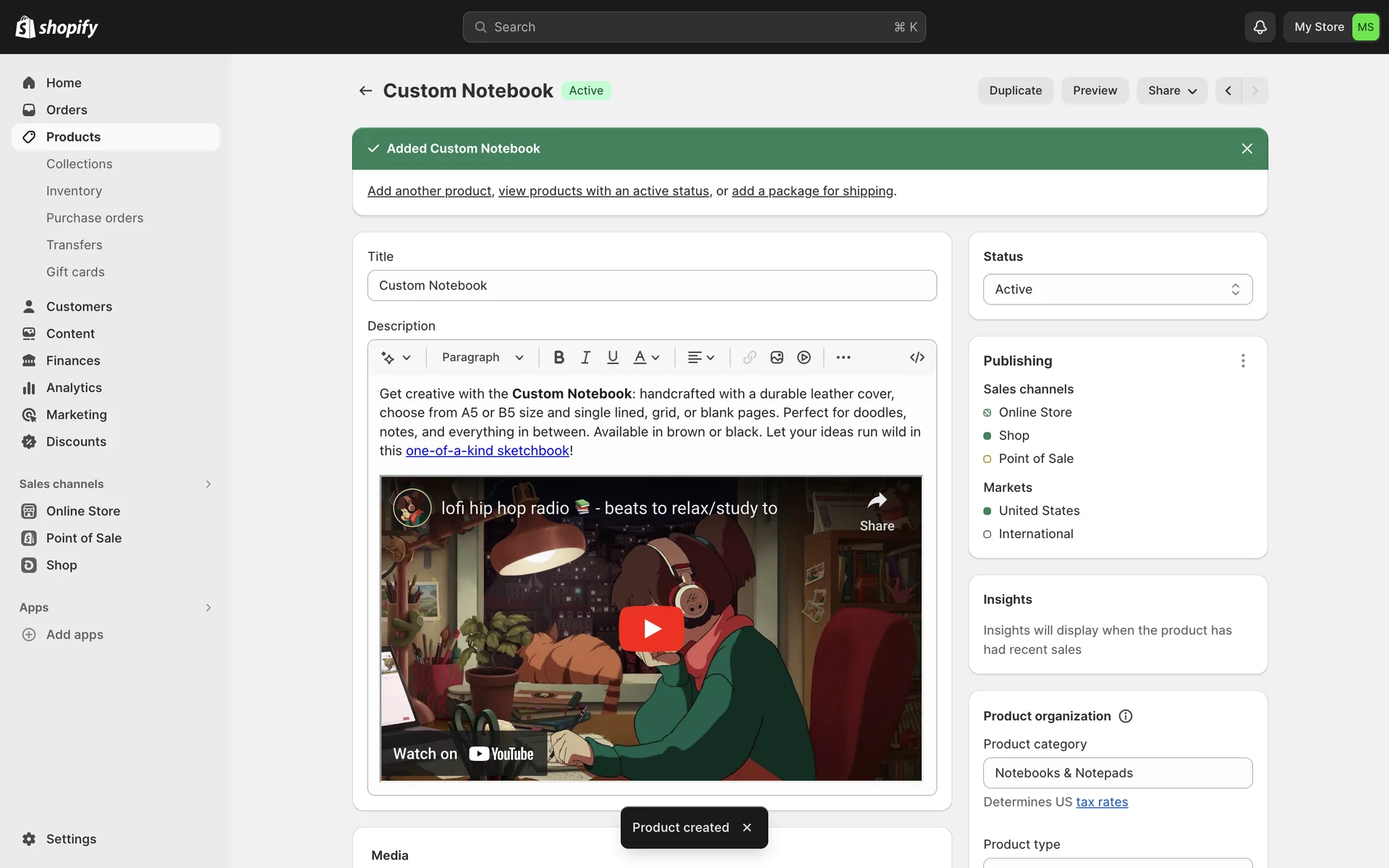Open the Paragraph style dropdown
1389x868 pixels.
[483, 357]
